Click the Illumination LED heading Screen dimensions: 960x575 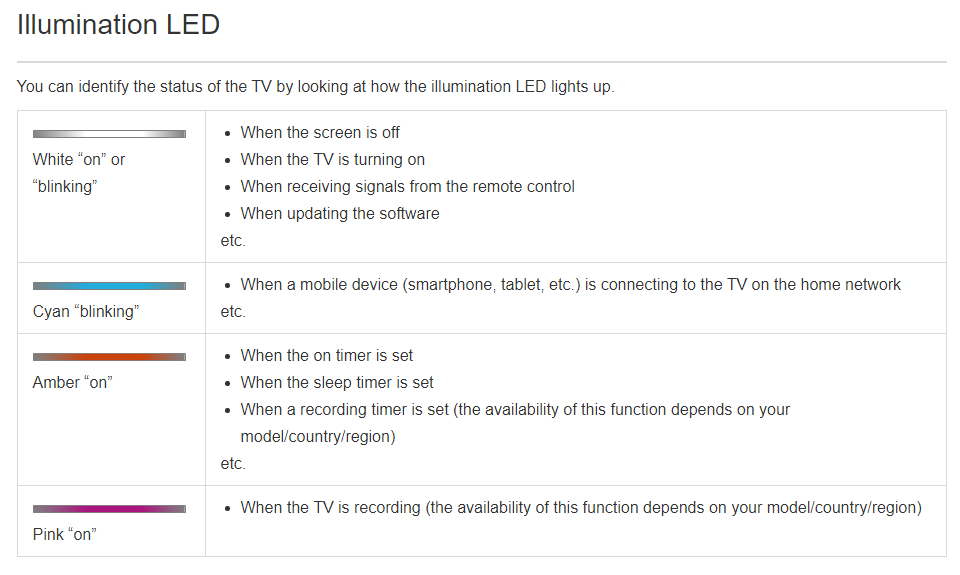click(x=118, y=25)
